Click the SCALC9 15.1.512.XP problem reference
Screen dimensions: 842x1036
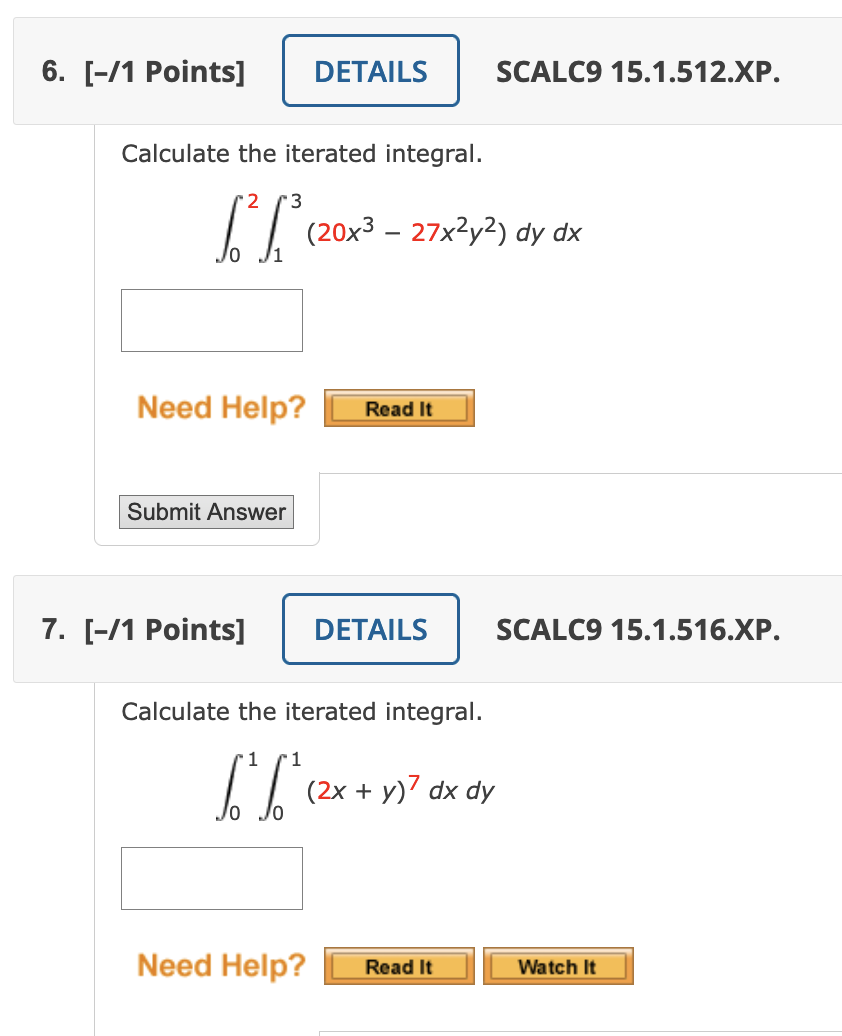637,70
